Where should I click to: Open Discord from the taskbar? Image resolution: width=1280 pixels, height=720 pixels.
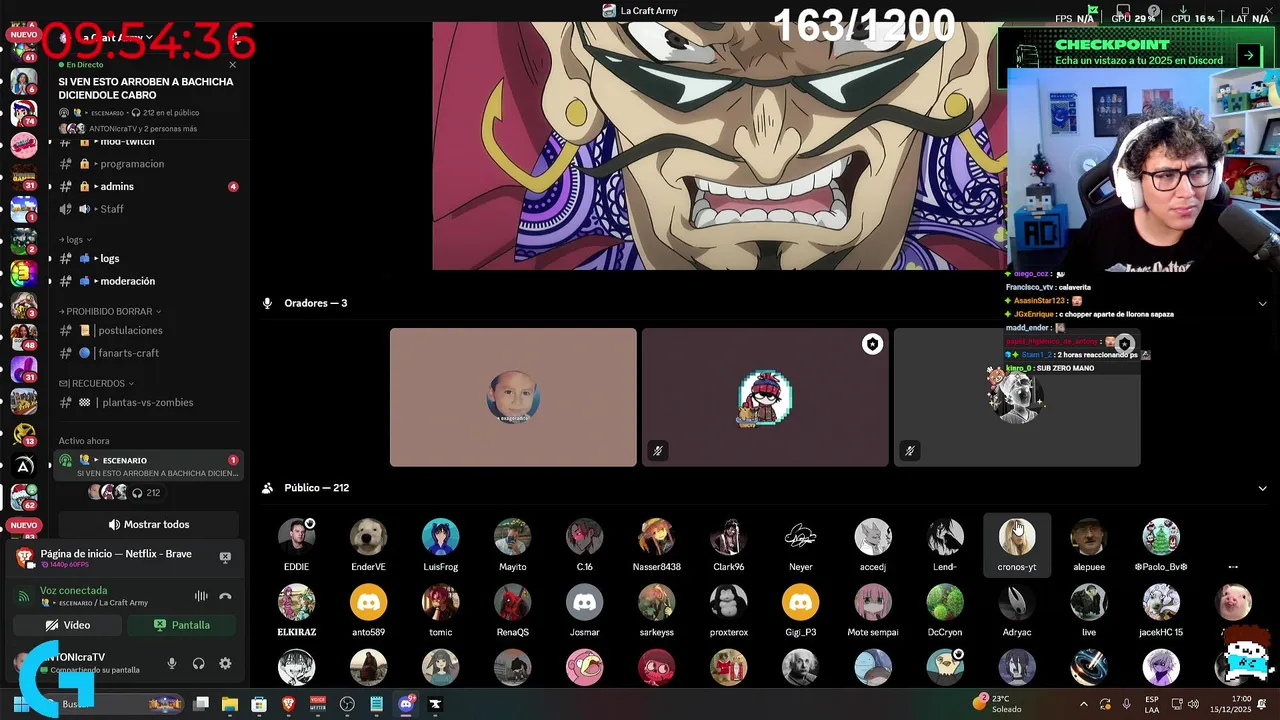click(405, 704)
